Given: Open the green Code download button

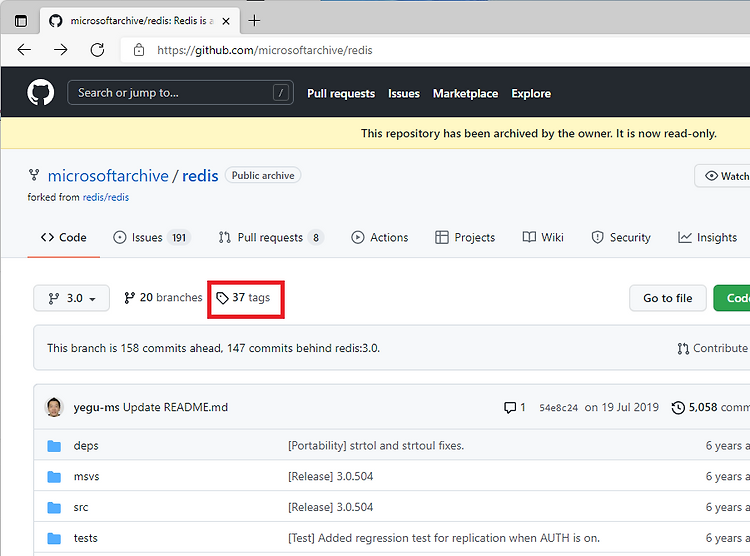Looking at the screenshot, I should pyautogui.click(x=732, y=298).
